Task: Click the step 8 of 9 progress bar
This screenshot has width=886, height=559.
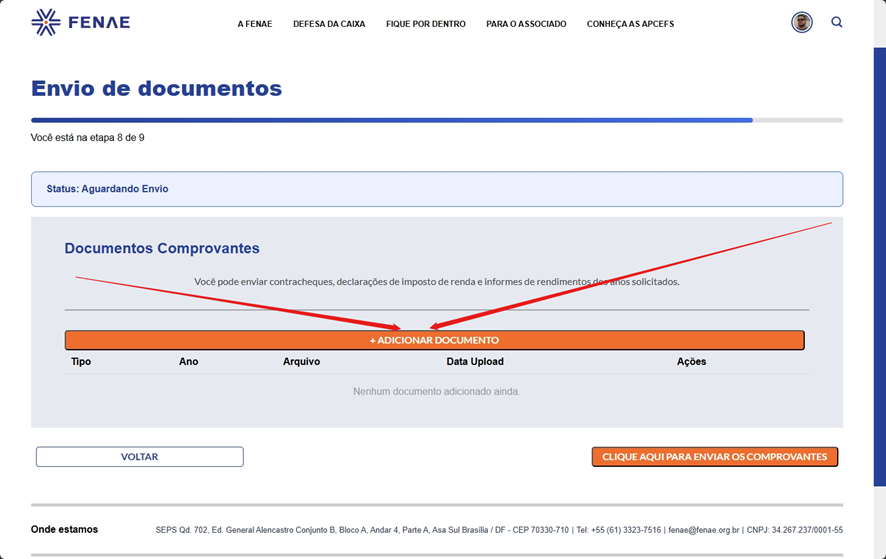Action: (436, 120)
